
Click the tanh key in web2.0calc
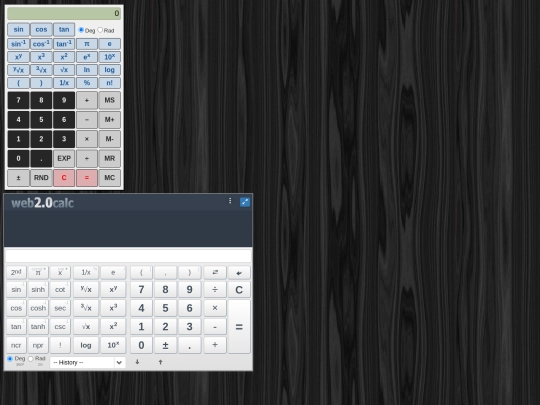point(38,326)
